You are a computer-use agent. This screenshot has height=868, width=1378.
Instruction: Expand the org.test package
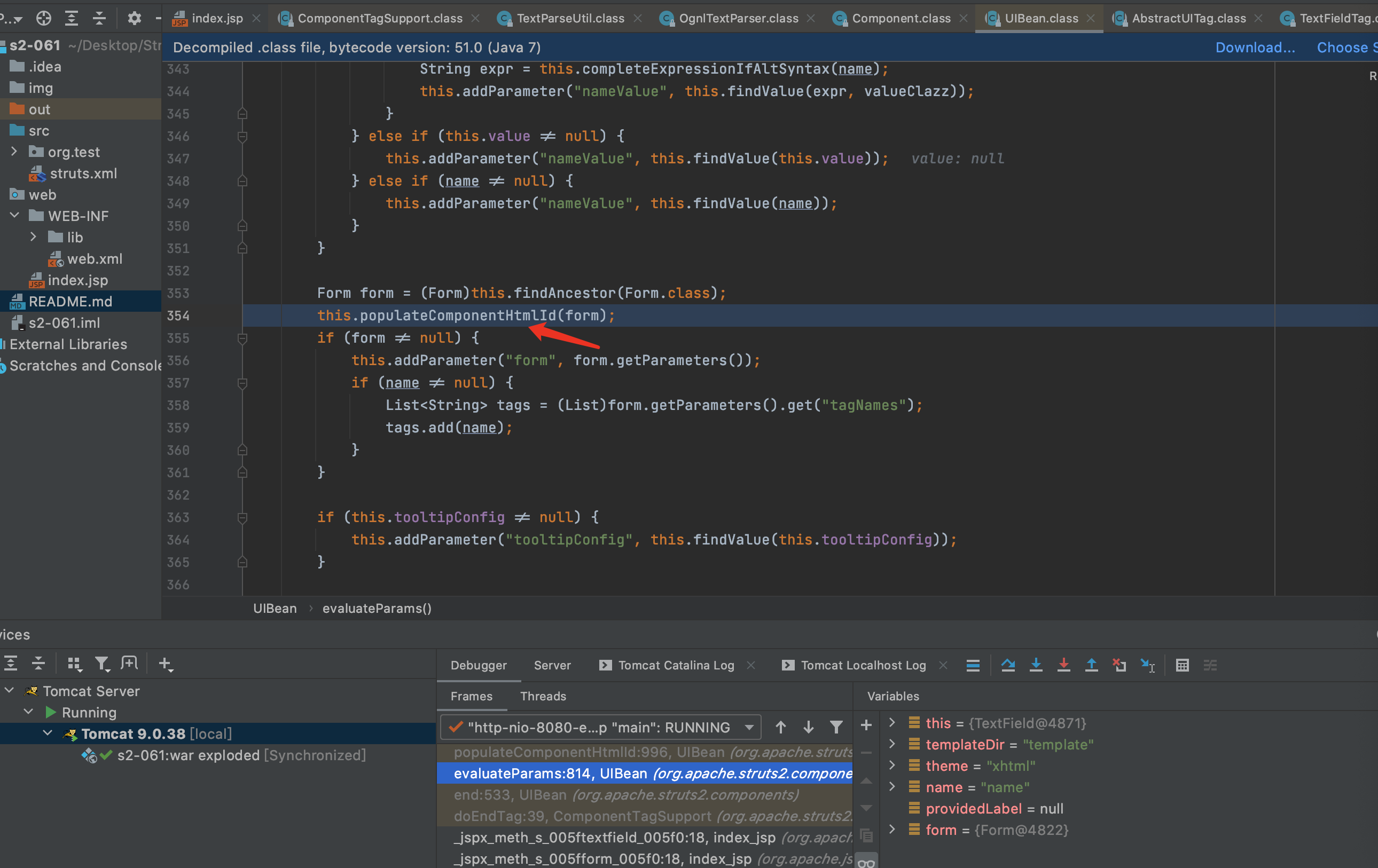(x=14, y=152)
